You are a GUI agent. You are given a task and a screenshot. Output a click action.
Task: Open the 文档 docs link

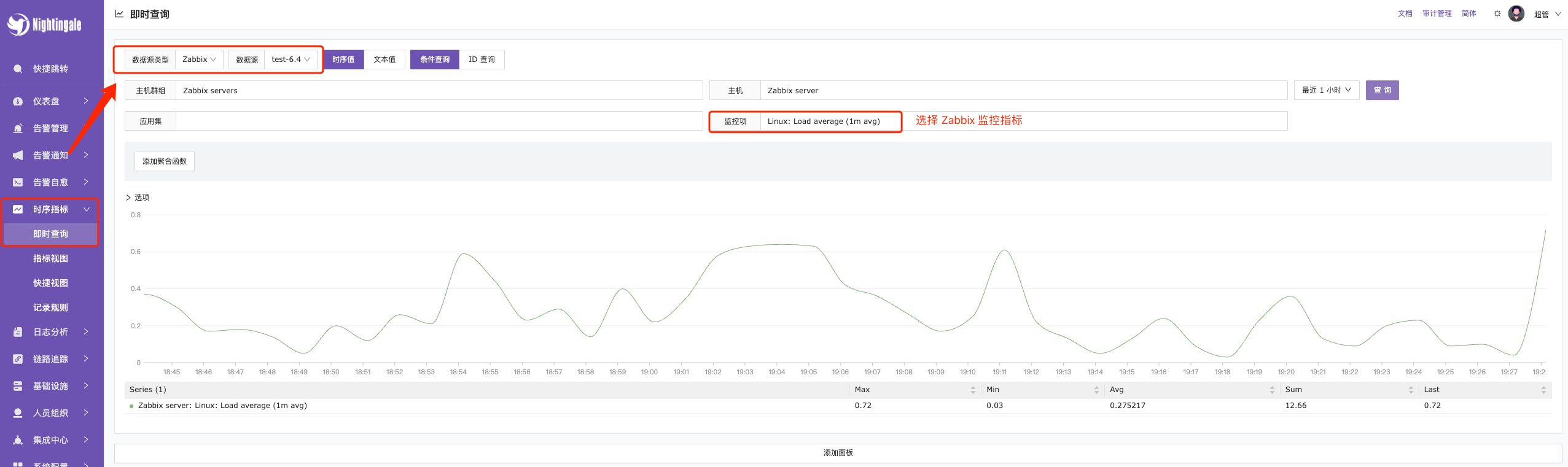coord(1405,14)
